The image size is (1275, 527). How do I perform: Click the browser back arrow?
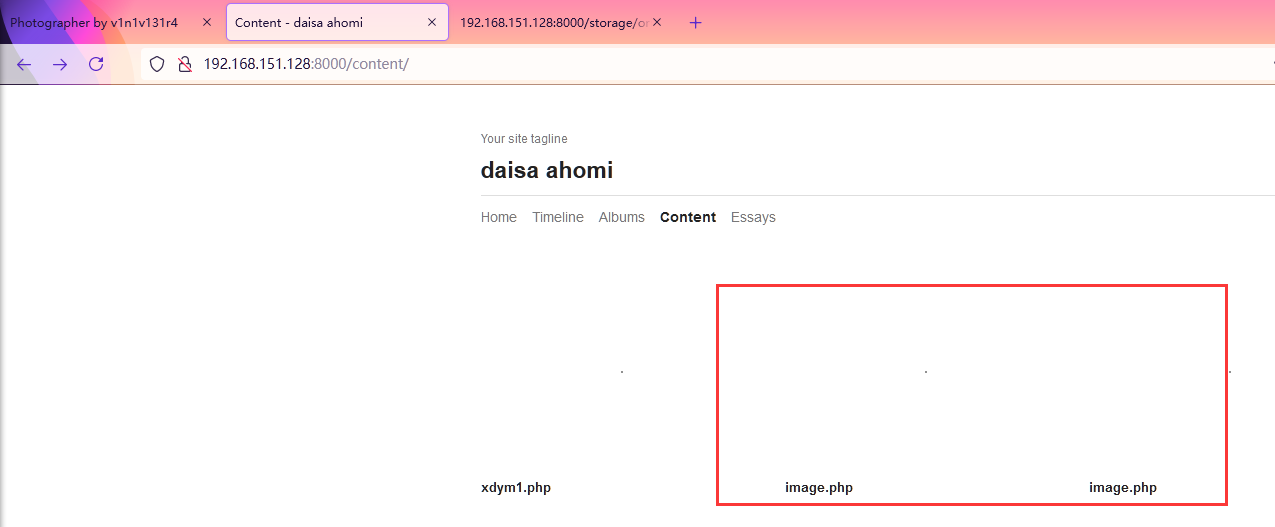point(24,64)
